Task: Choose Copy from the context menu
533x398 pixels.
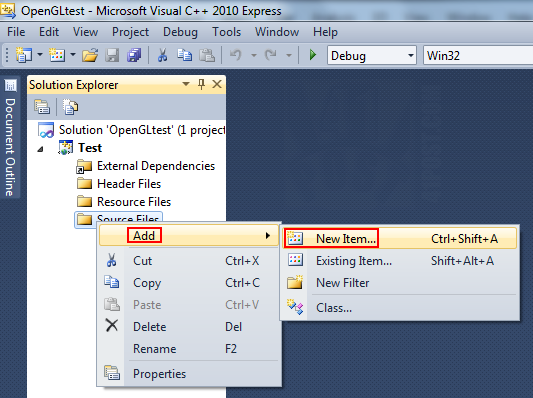Action: point(189,283)
